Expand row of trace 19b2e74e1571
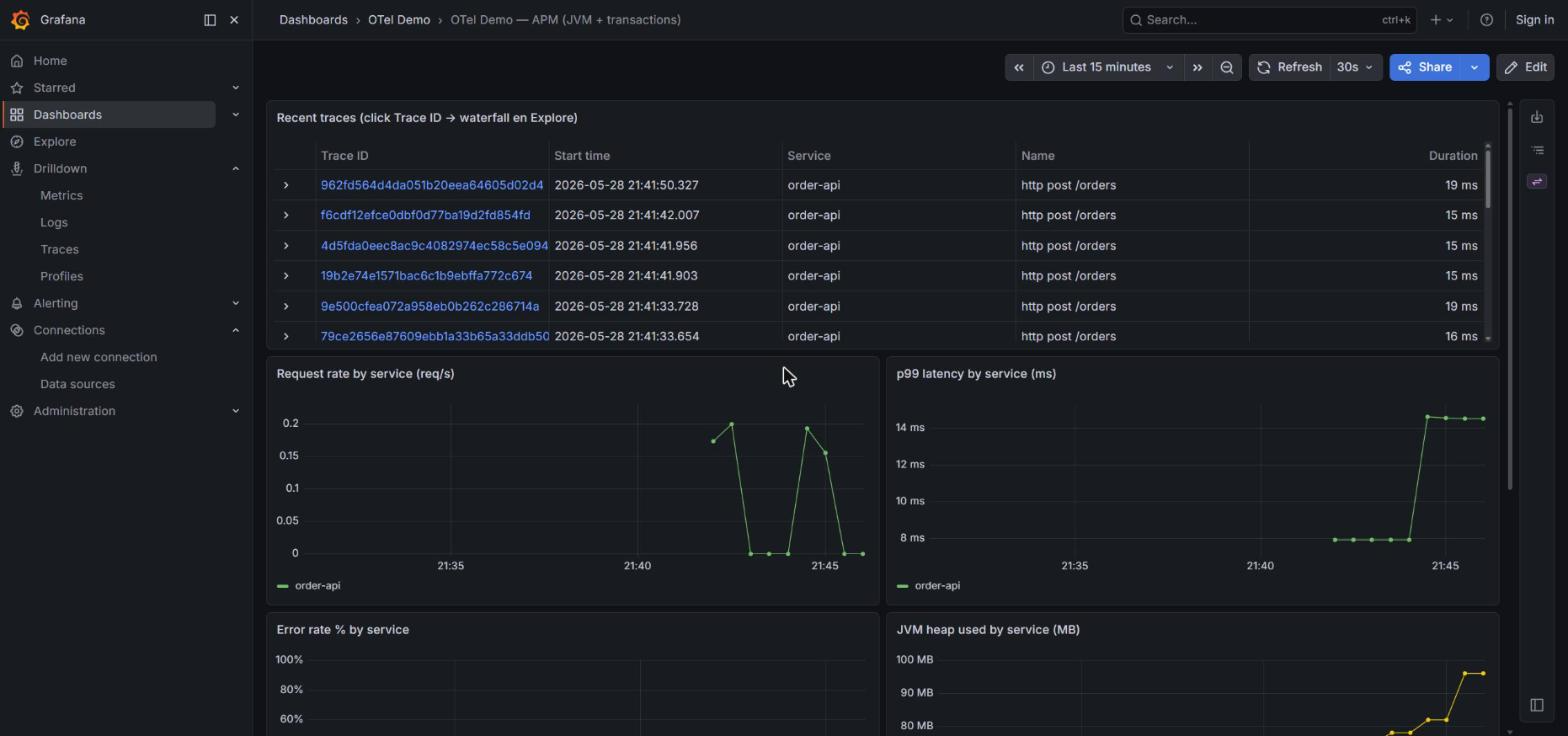 286,276
